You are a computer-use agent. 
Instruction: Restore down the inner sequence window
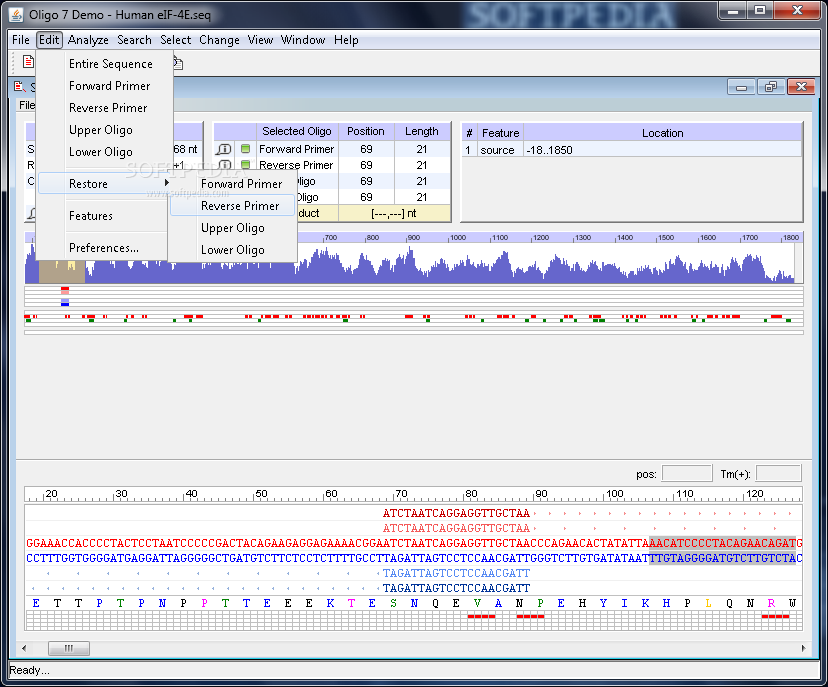(x=771, y=87)
